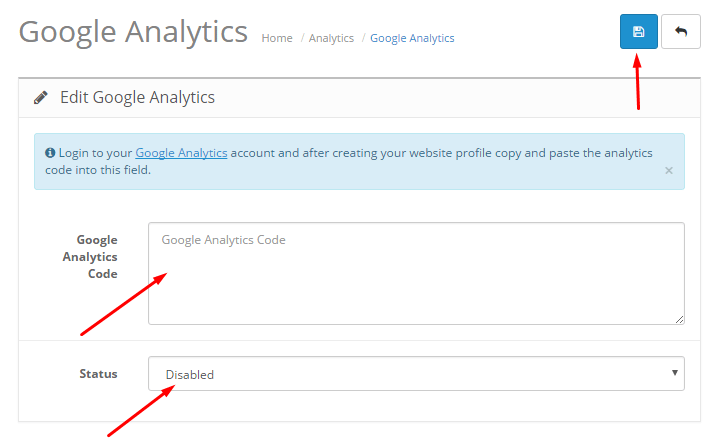This screenshot has width=708, height=443.
Task: Click Google Analytics breadcrumb link
Action: click(x=412, y=38)
